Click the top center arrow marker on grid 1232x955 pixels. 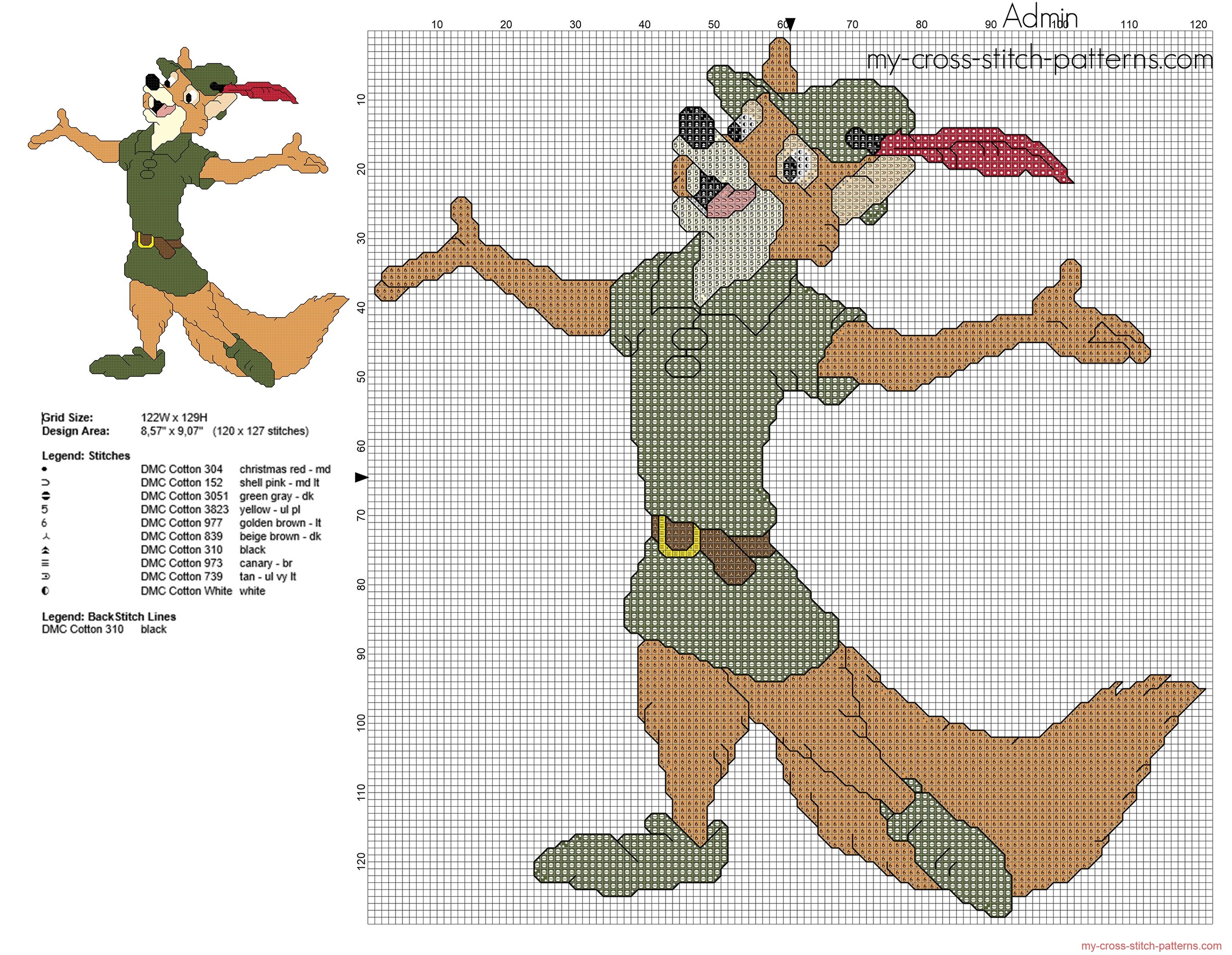tap(790, 25)
